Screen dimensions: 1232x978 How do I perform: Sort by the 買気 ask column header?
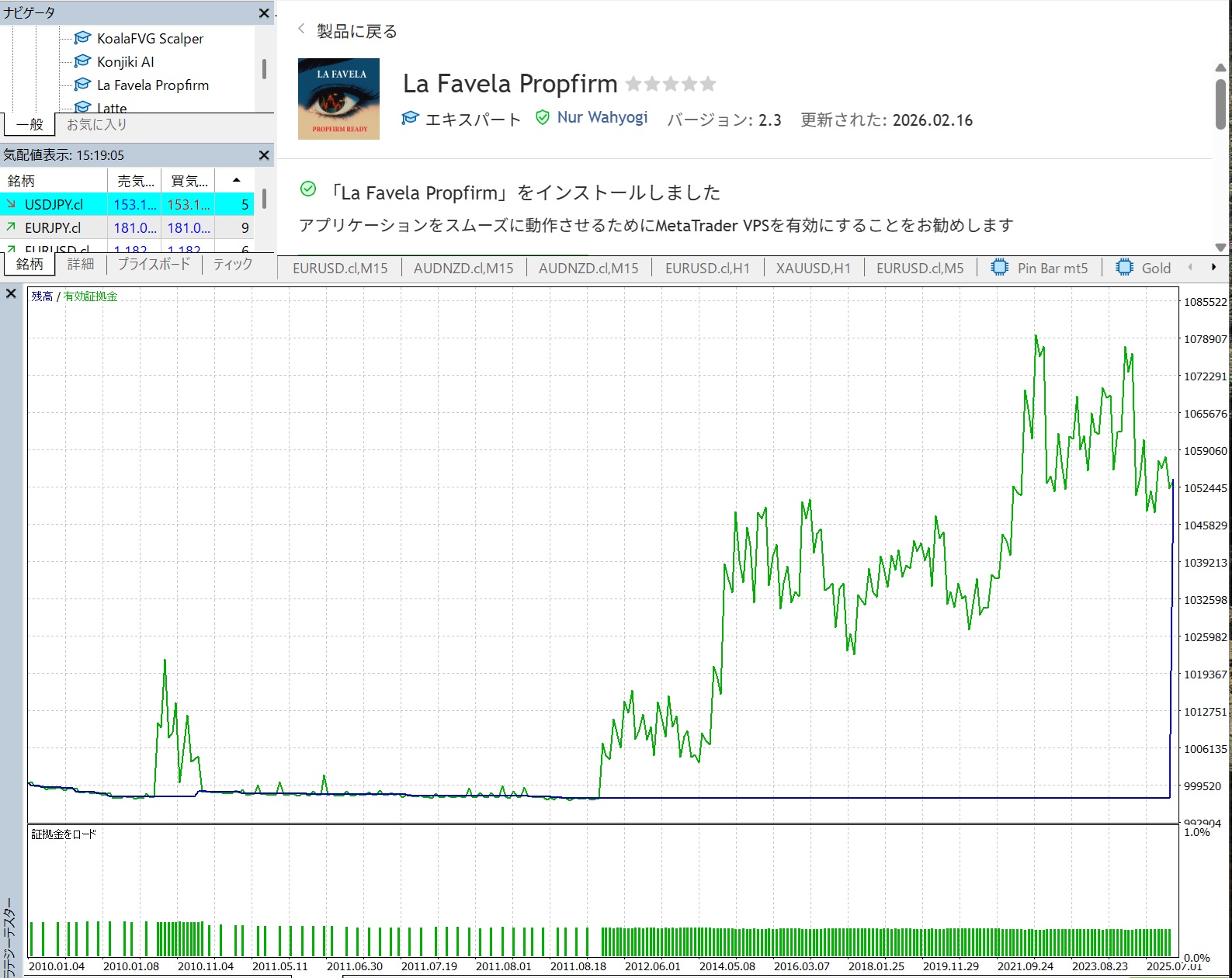tap(189, 181)
